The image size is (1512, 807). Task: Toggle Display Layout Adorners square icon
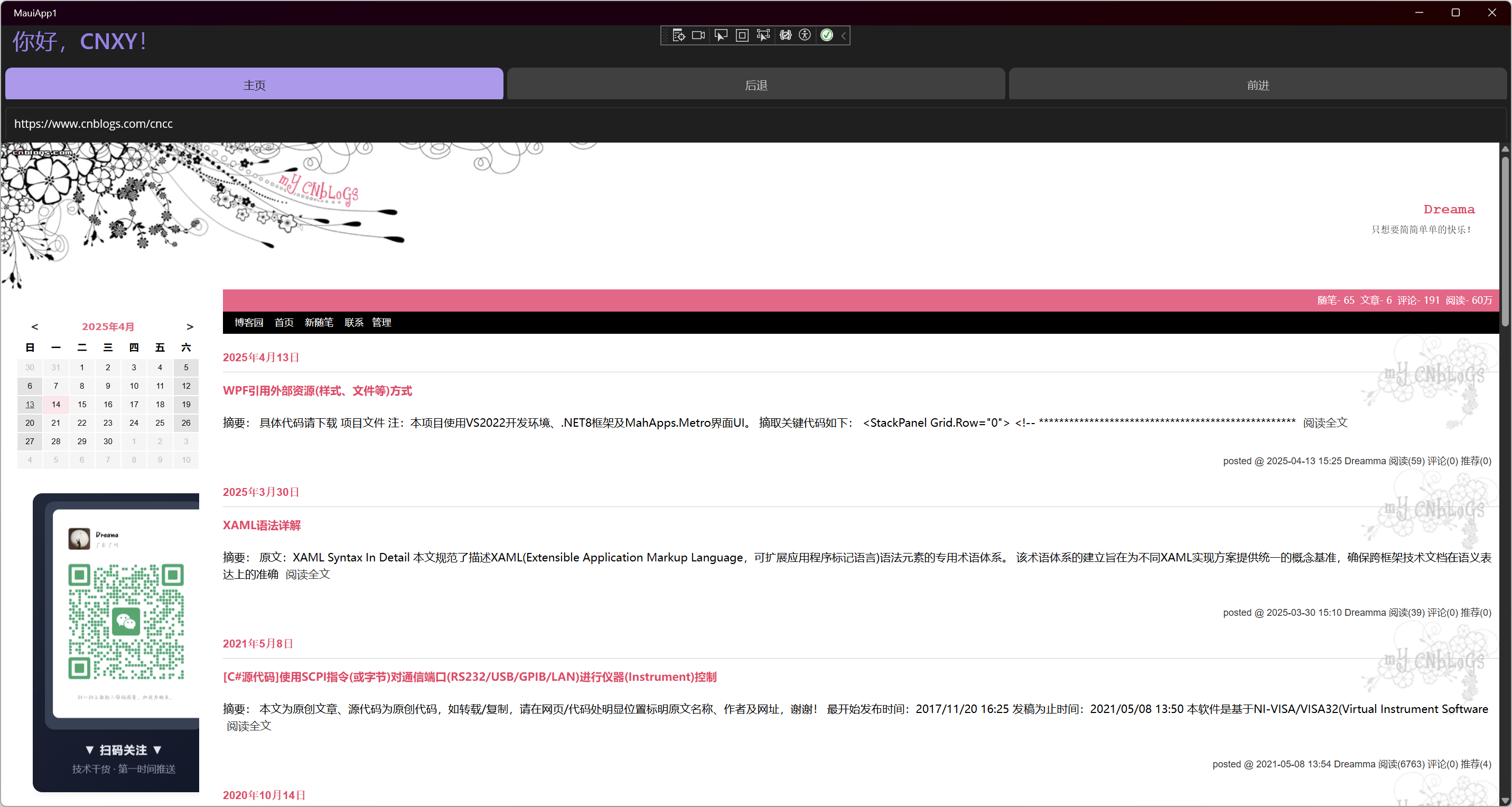742,35
